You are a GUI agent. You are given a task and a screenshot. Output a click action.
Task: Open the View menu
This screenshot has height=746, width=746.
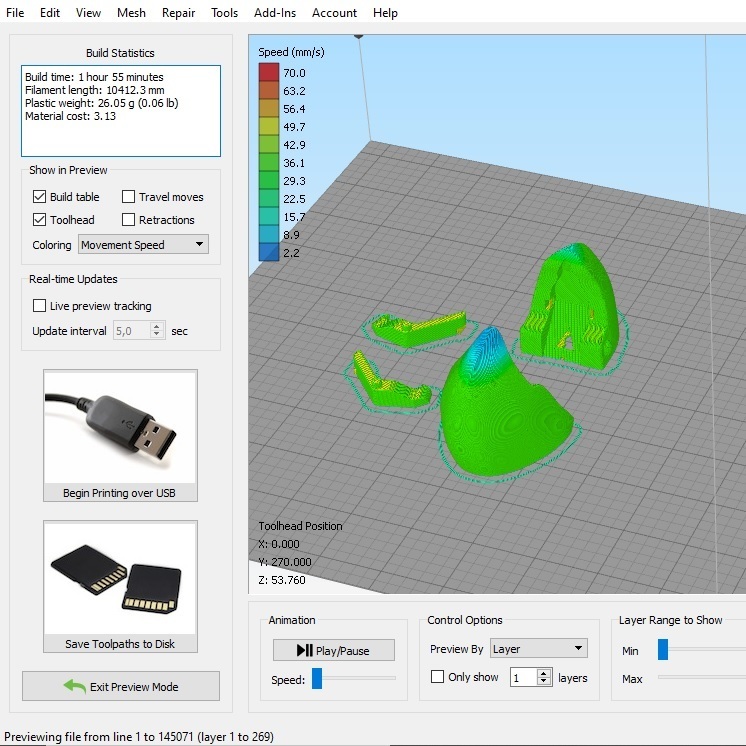[88, 13]
